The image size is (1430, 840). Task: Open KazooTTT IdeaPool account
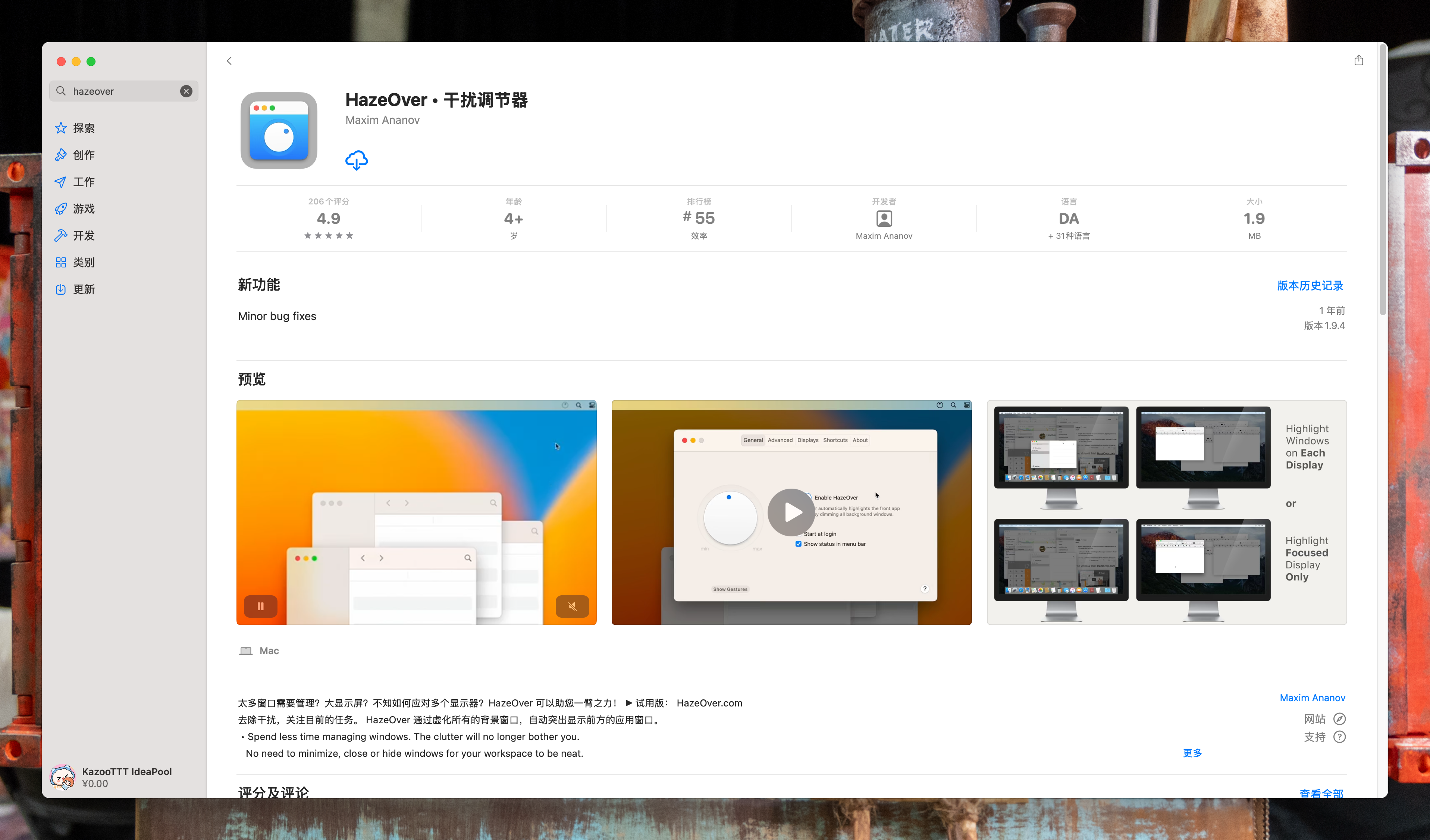[126, 777]
